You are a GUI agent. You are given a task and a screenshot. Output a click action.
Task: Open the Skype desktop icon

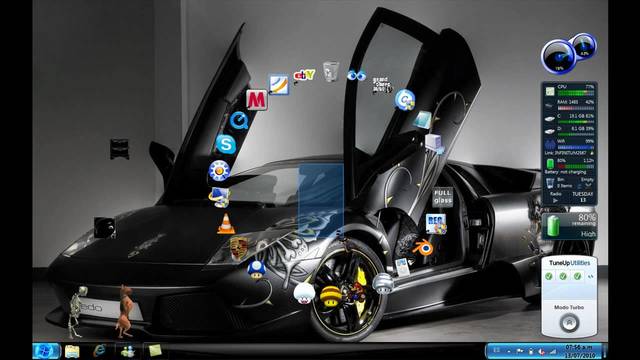(226, 144)
